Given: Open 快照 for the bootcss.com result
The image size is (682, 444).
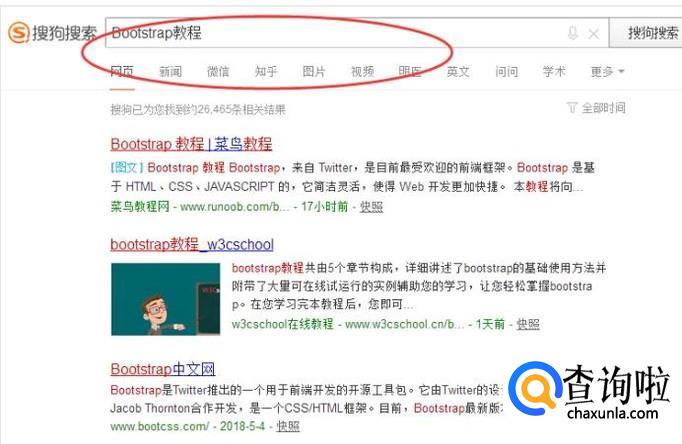Looking at the screenshot, I should [288, 426].
